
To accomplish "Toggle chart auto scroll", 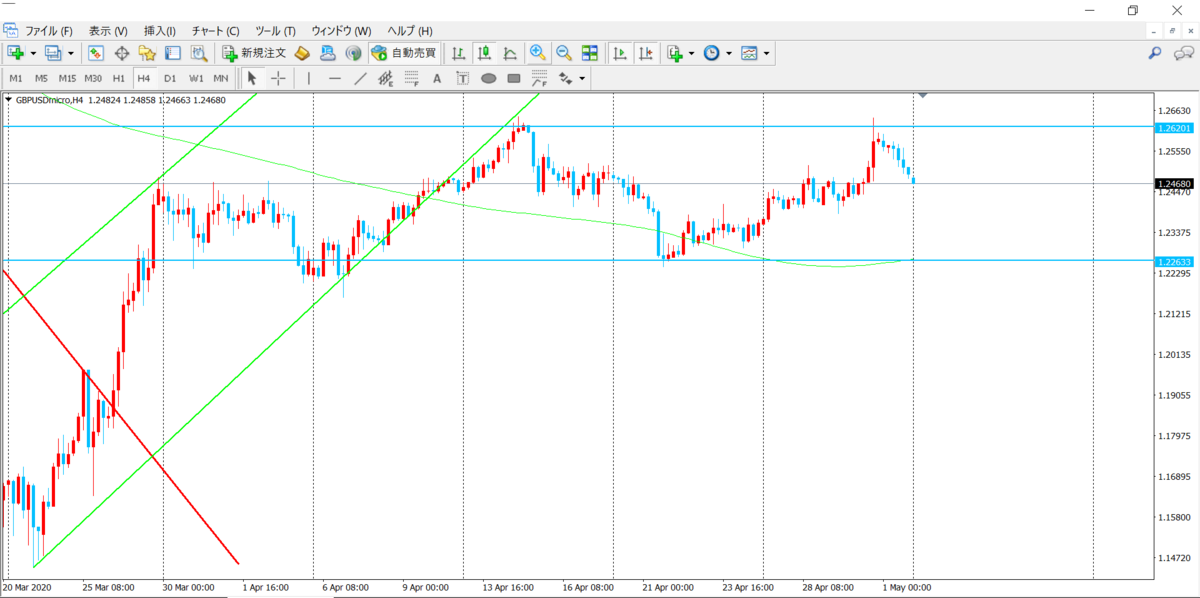I will 620,53.
